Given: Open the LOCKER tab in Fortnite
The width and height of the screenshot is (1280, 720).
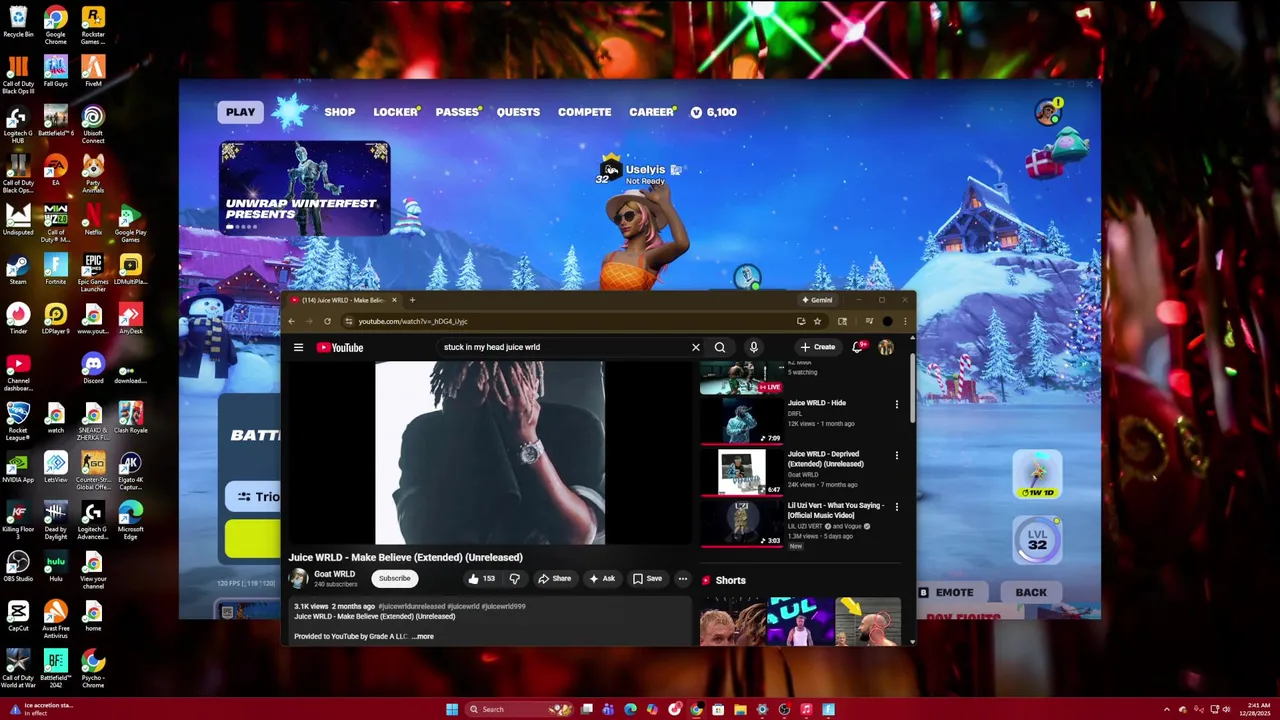Looking at the screenshot, I should pos(396,112).
